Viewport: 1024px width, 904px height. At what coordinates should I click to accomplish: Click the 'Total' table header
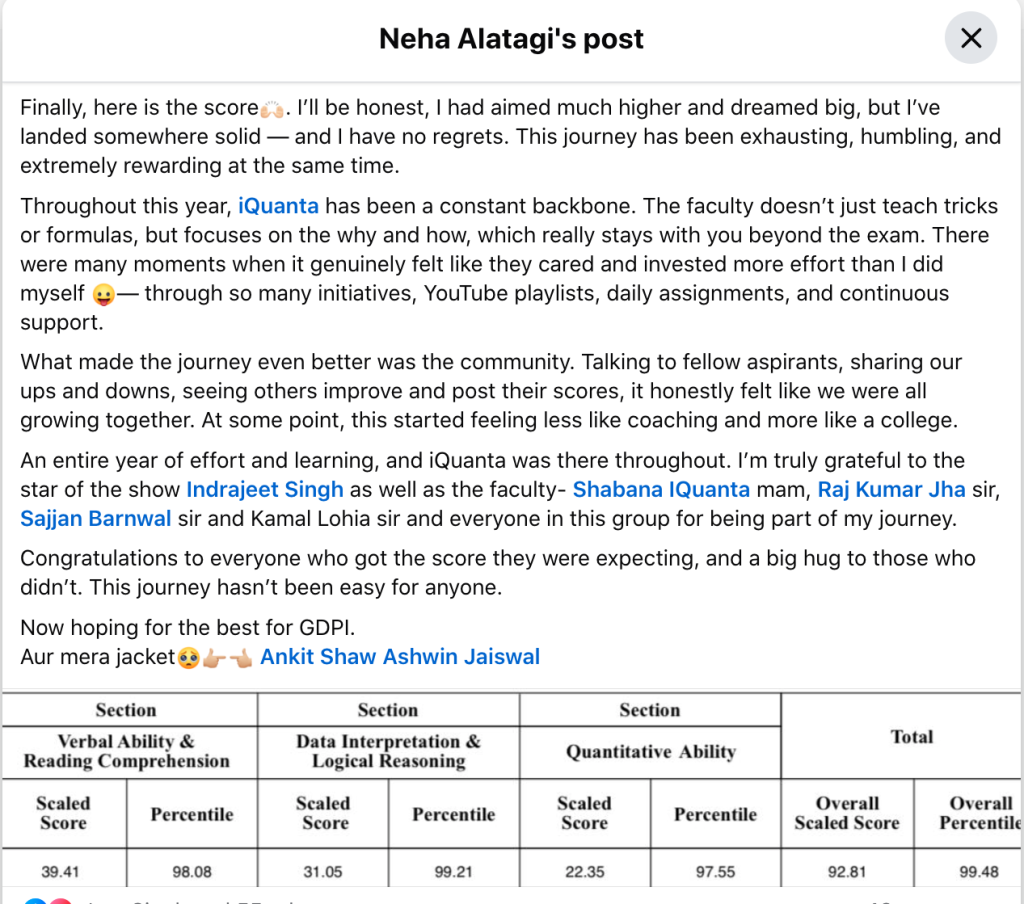tap(911, 737)
